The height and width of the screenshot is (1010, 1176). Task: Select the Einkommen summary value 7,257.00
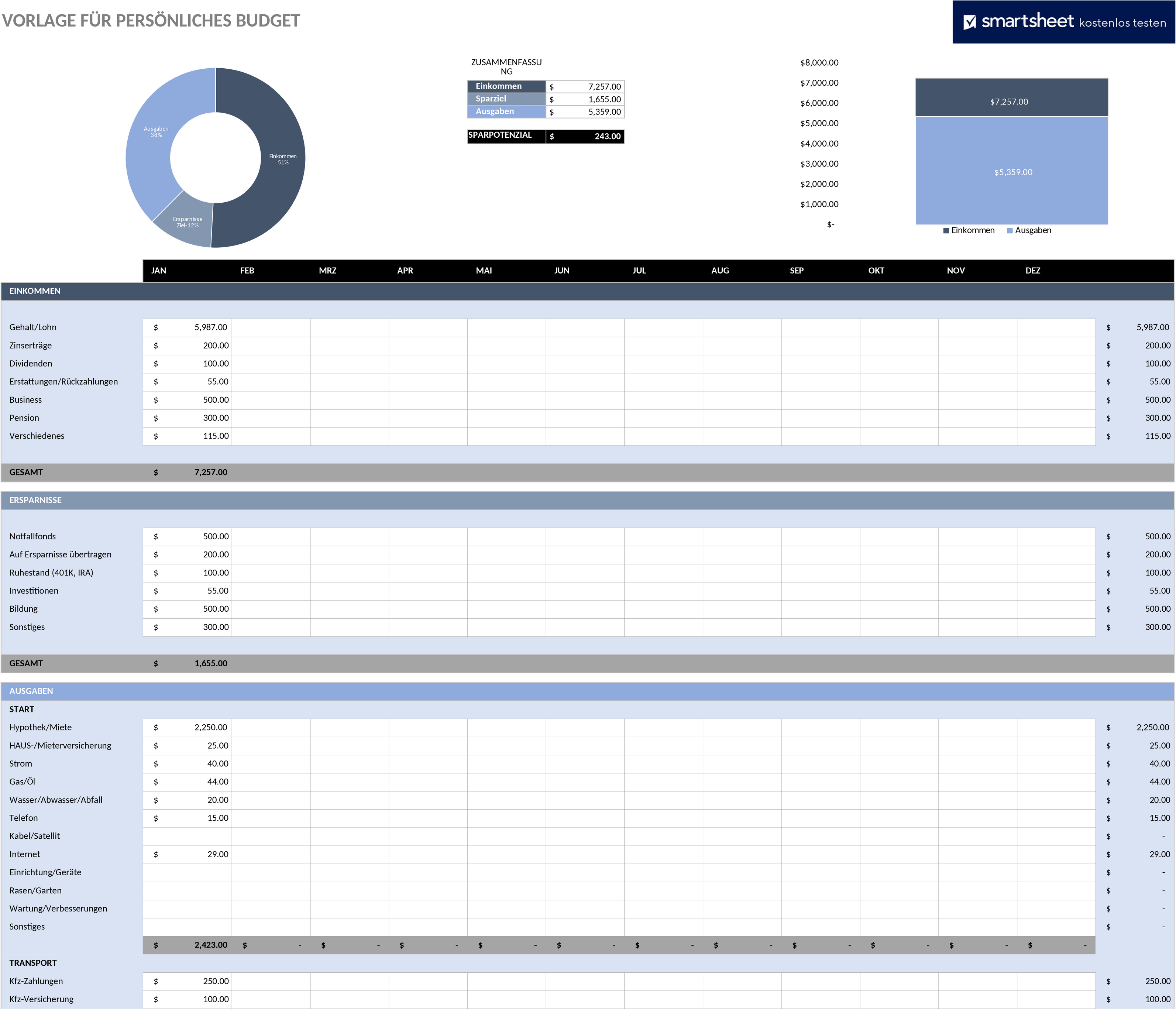[585, 86]
